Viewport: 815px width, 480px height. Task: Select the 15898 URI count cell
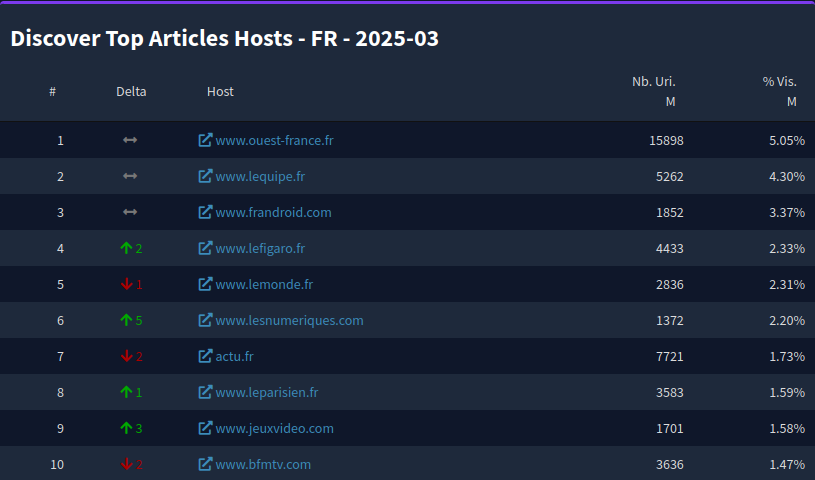(666, 140)
